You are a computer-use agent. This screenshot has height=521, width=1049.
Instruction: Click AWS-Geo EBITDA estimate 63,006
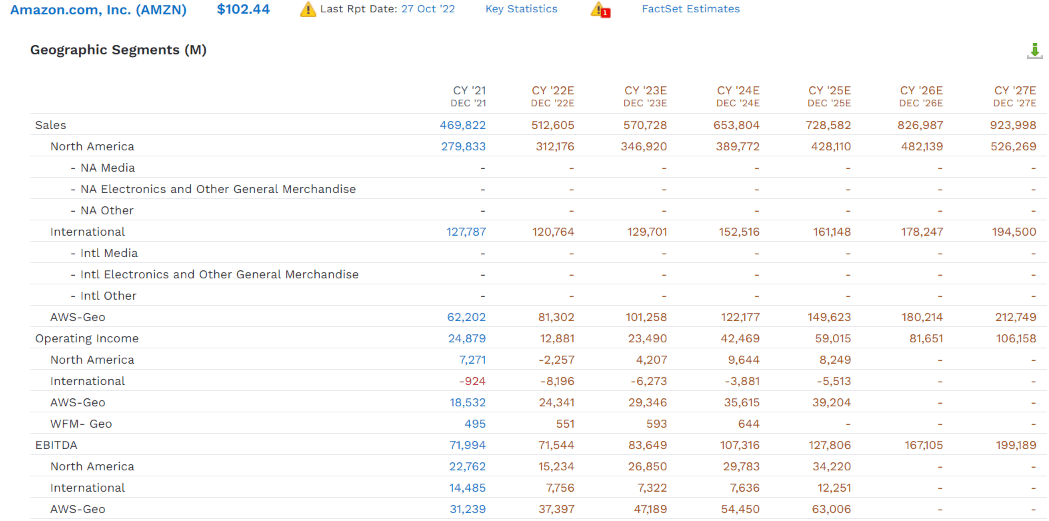pyautogui.click(x=832, y=509)
